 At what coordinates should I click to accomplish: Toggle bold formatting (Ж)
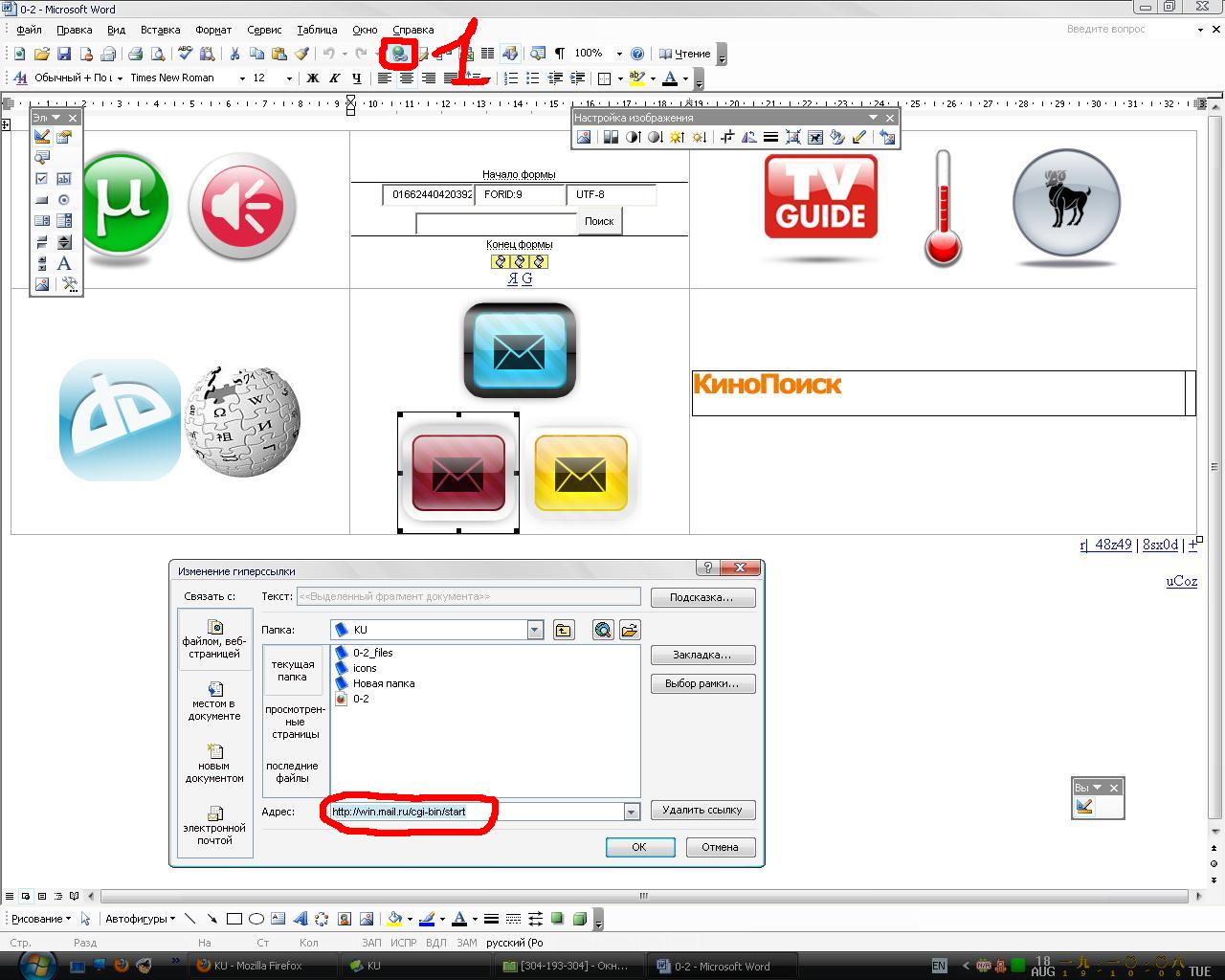[x=312, y=78]
